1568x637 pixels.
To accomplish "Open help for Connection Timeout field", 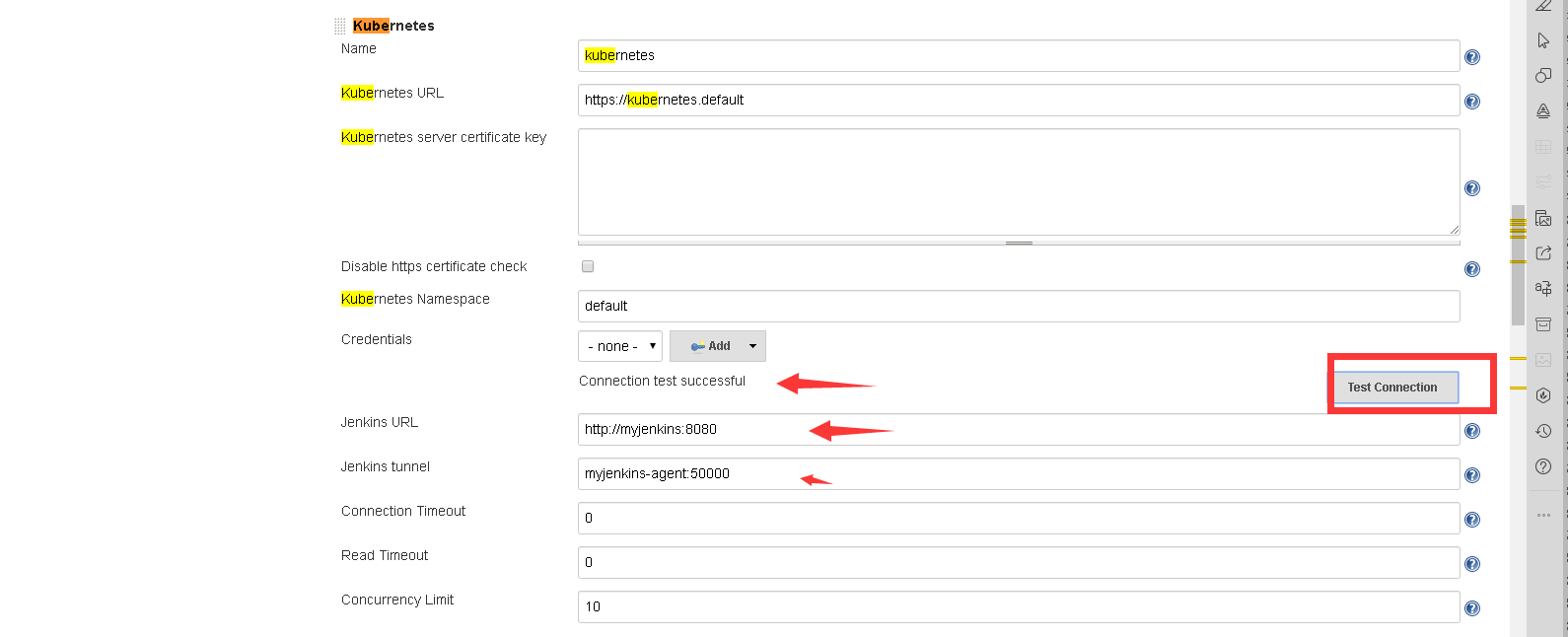I will point(1472,520).
